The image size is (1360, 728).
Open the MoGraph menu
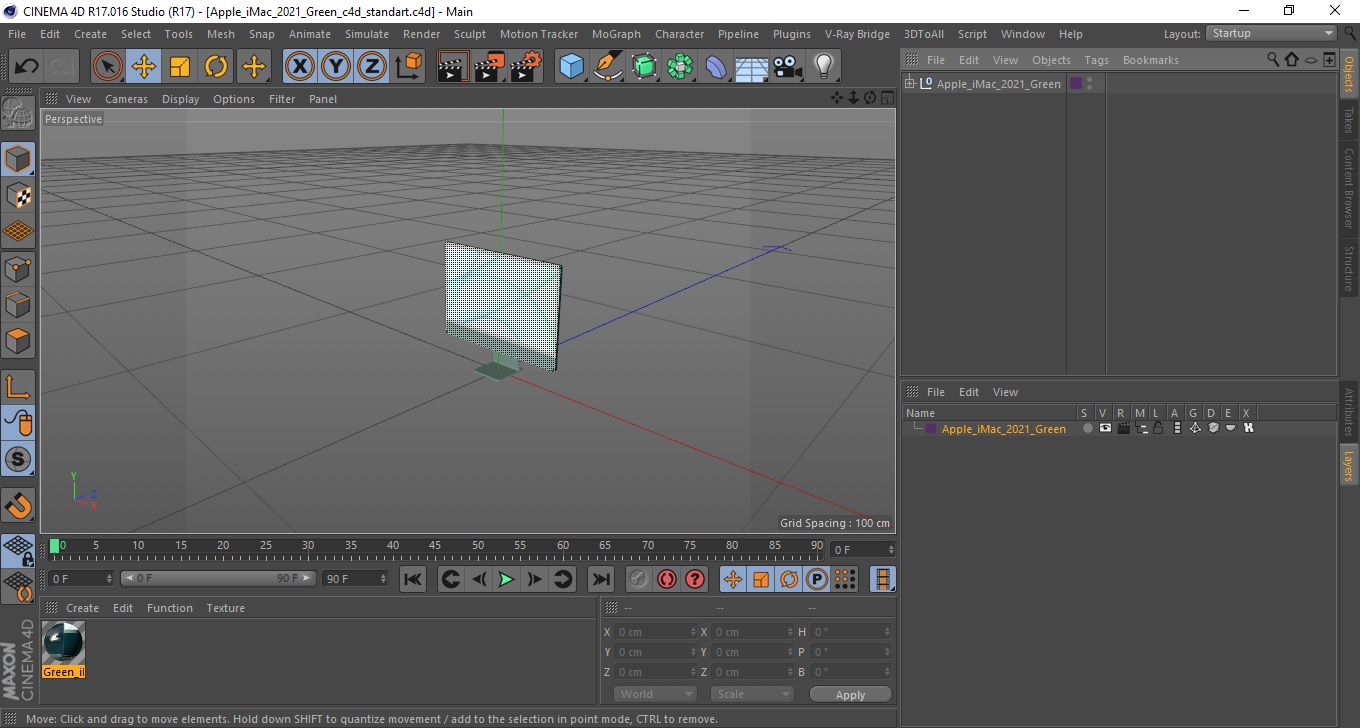pyautogui.click(x=616, y=34)
